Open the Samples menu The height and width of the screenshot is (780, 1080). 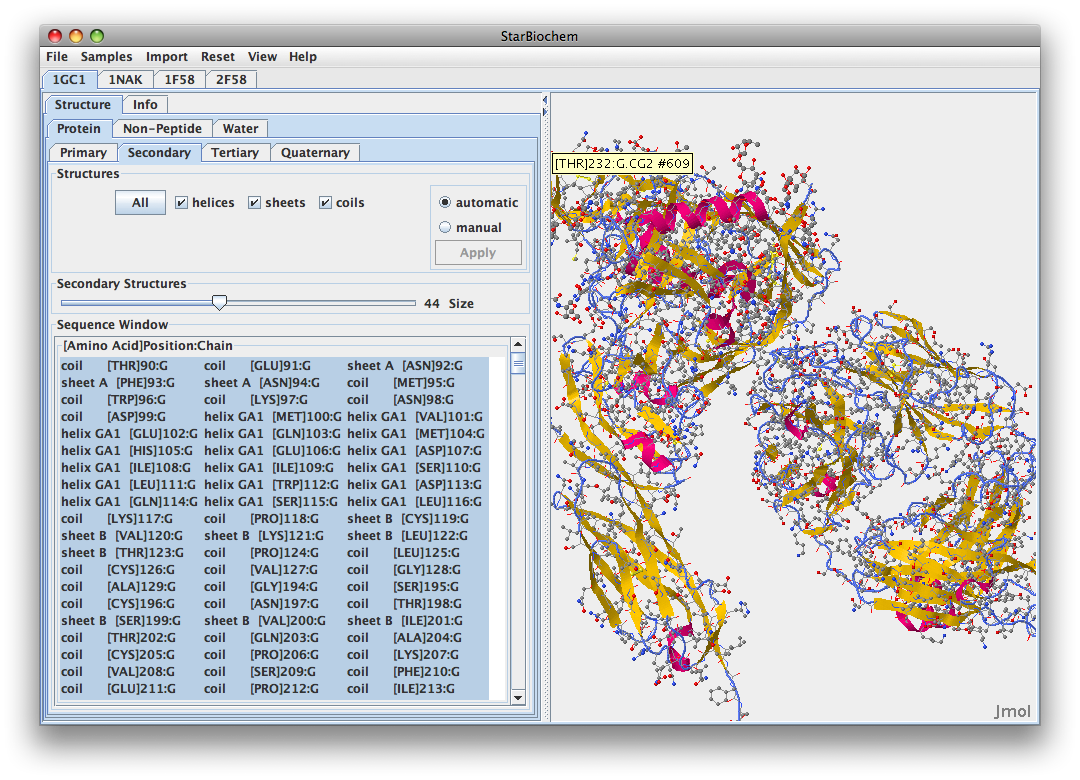click(x=106, y=57)
